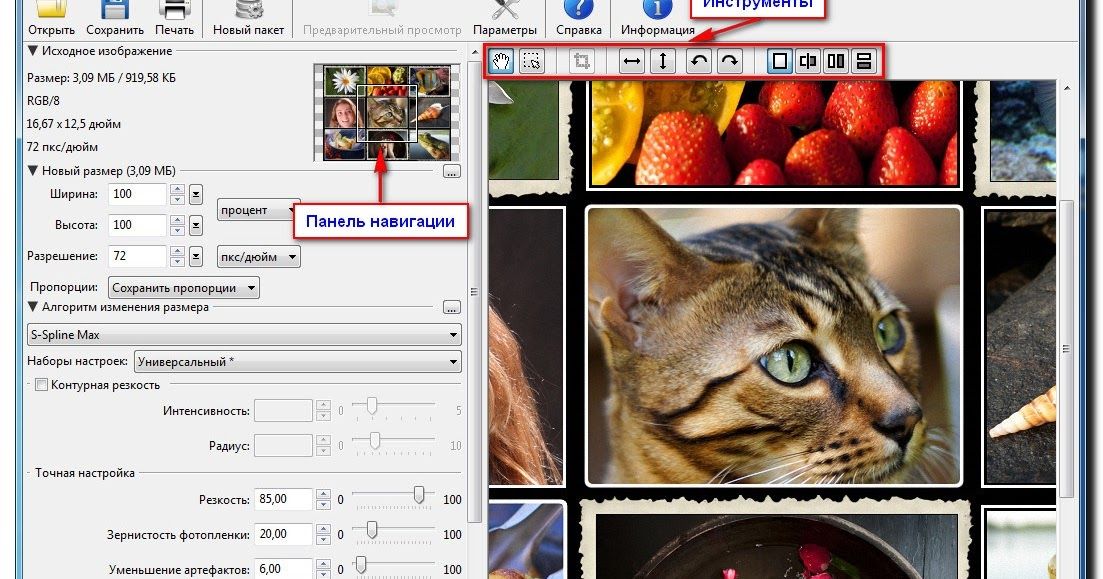Click the Зернистость фотопленки slider handle
The image size is (1103, 579).
(371, 530)
